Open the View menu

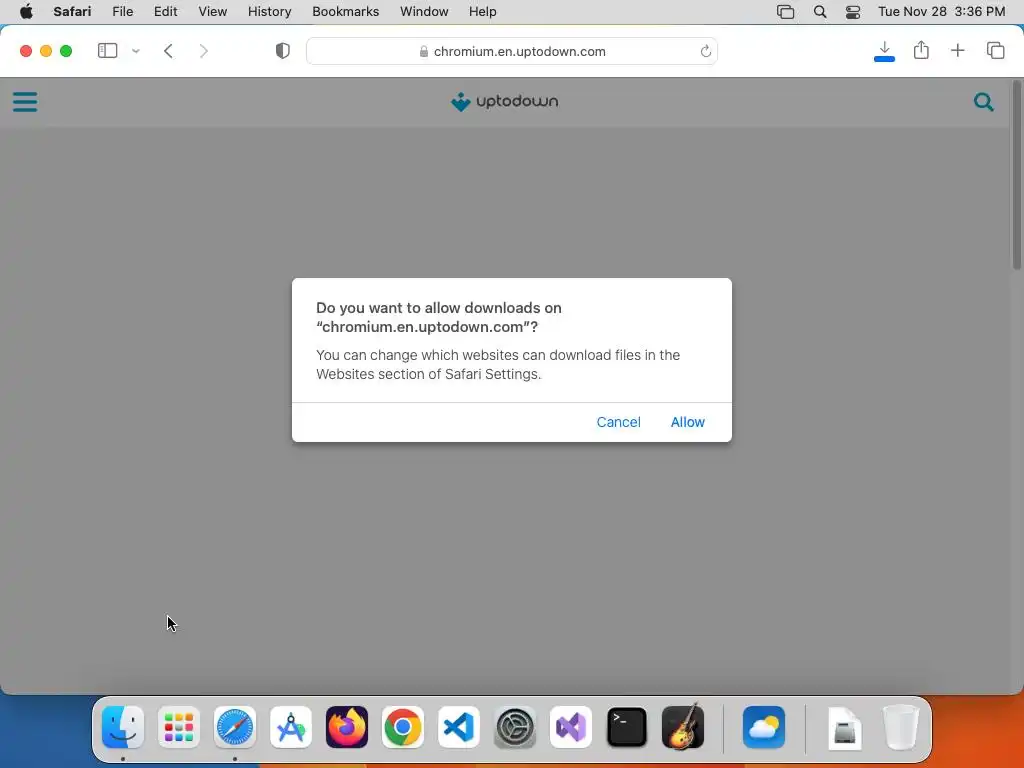click(x=212, y=12)
